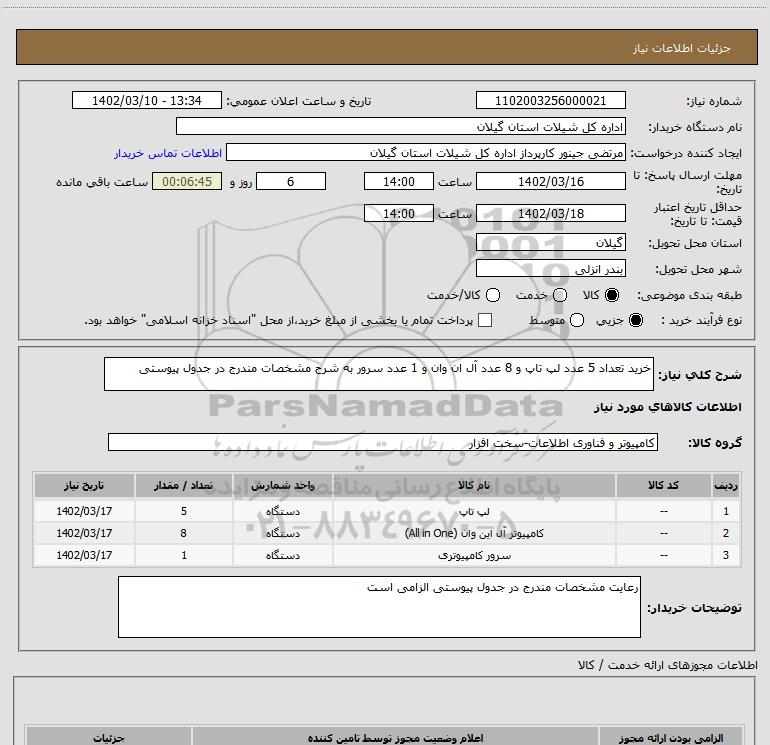Click the جزئیات اطلاعات نیاز page header

(681, 48)
